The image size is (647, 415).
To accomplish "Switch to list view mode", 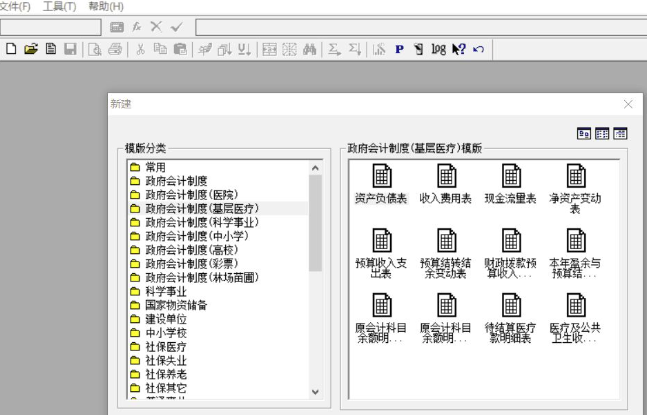I will [602, 134].
